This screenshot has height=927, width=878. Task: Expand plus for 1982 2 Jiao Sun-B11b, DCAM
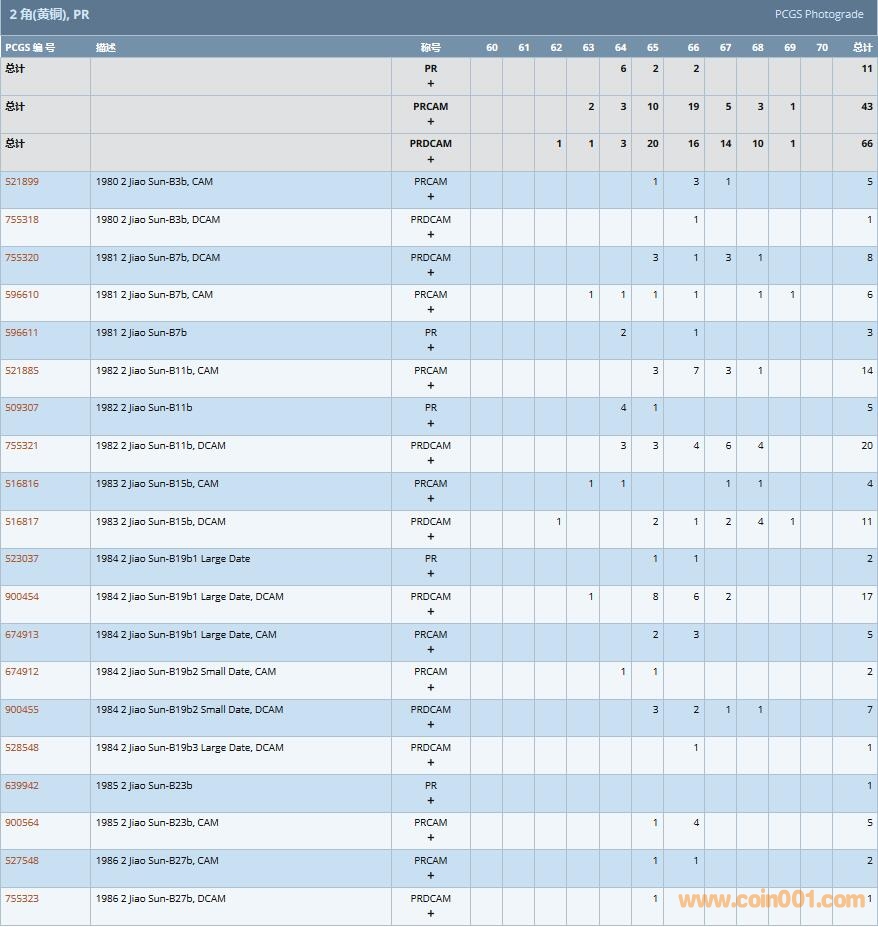pos(431,461)
